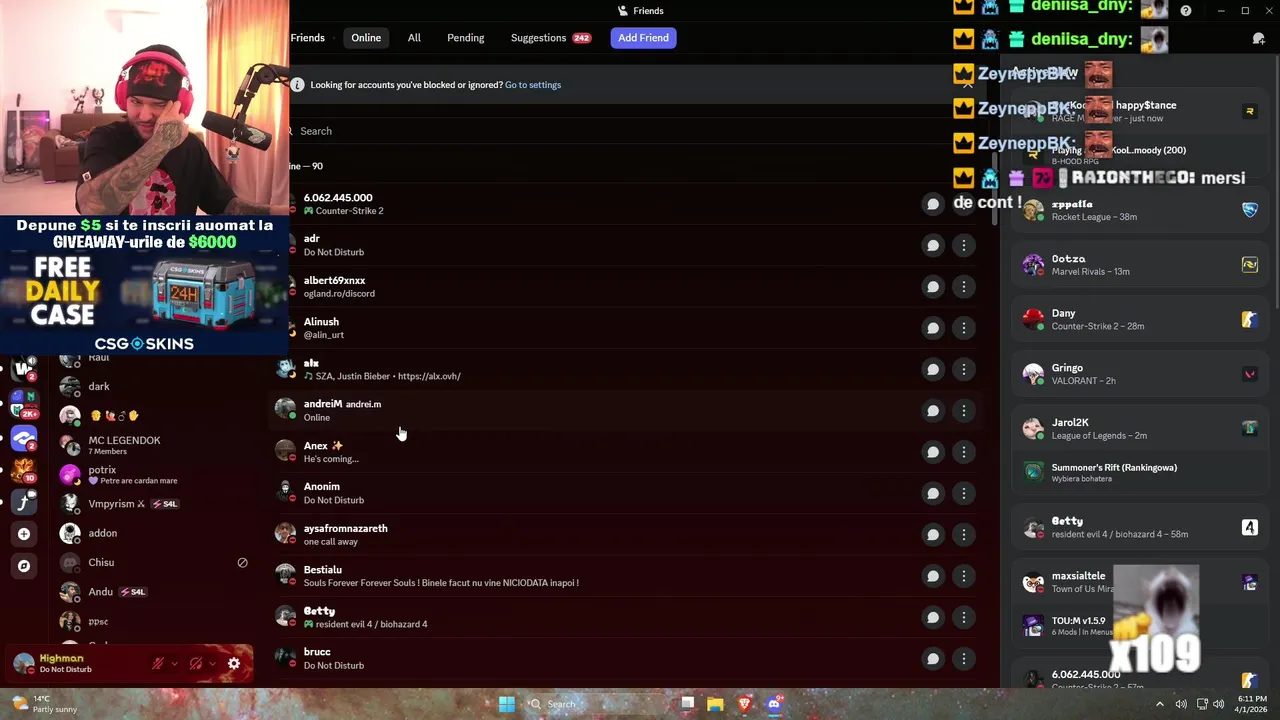Open more options for 6.062.445.000

click(x=963, y=204)
